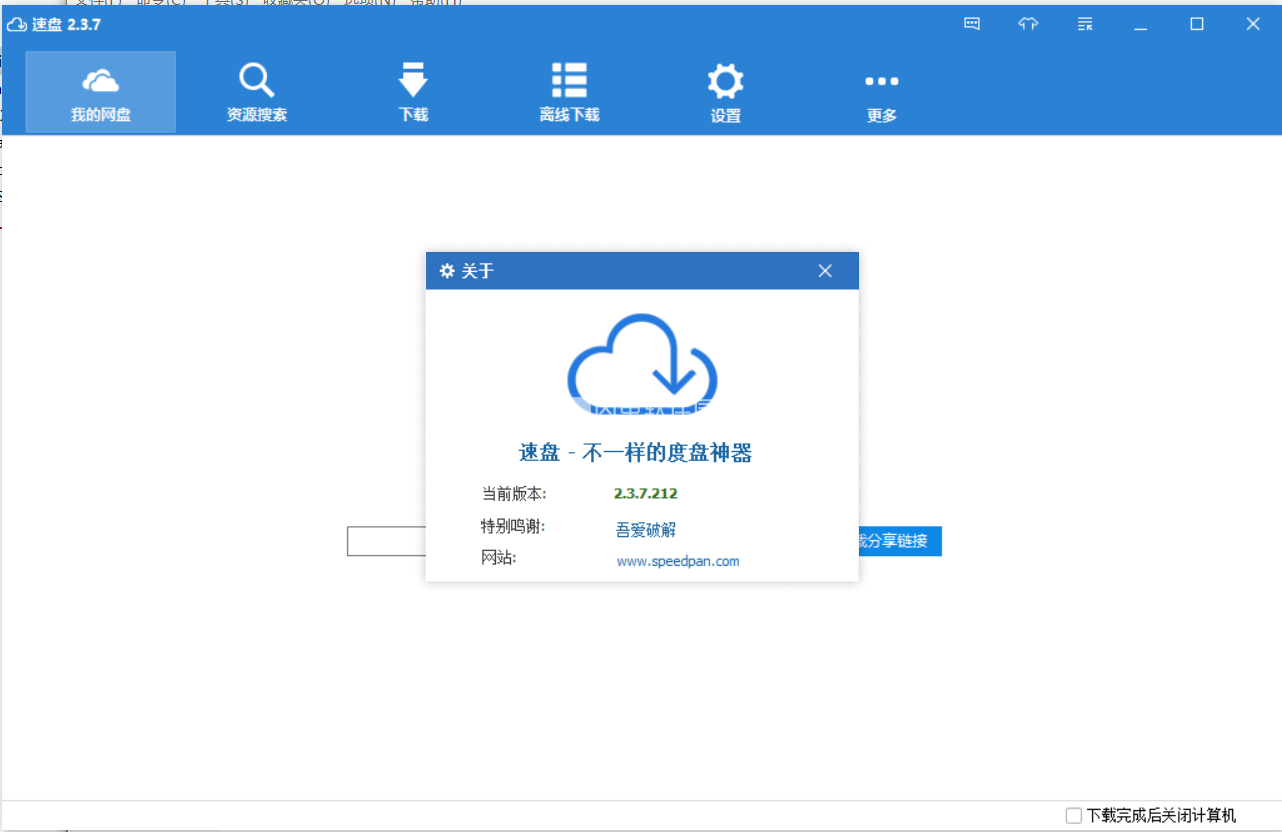Image resolution: width=1282 pixels, height=832 pixels.
Task: Click the 速盘 cloud icon in title bar
Action: pyautogui.click(x=16, y=25)
